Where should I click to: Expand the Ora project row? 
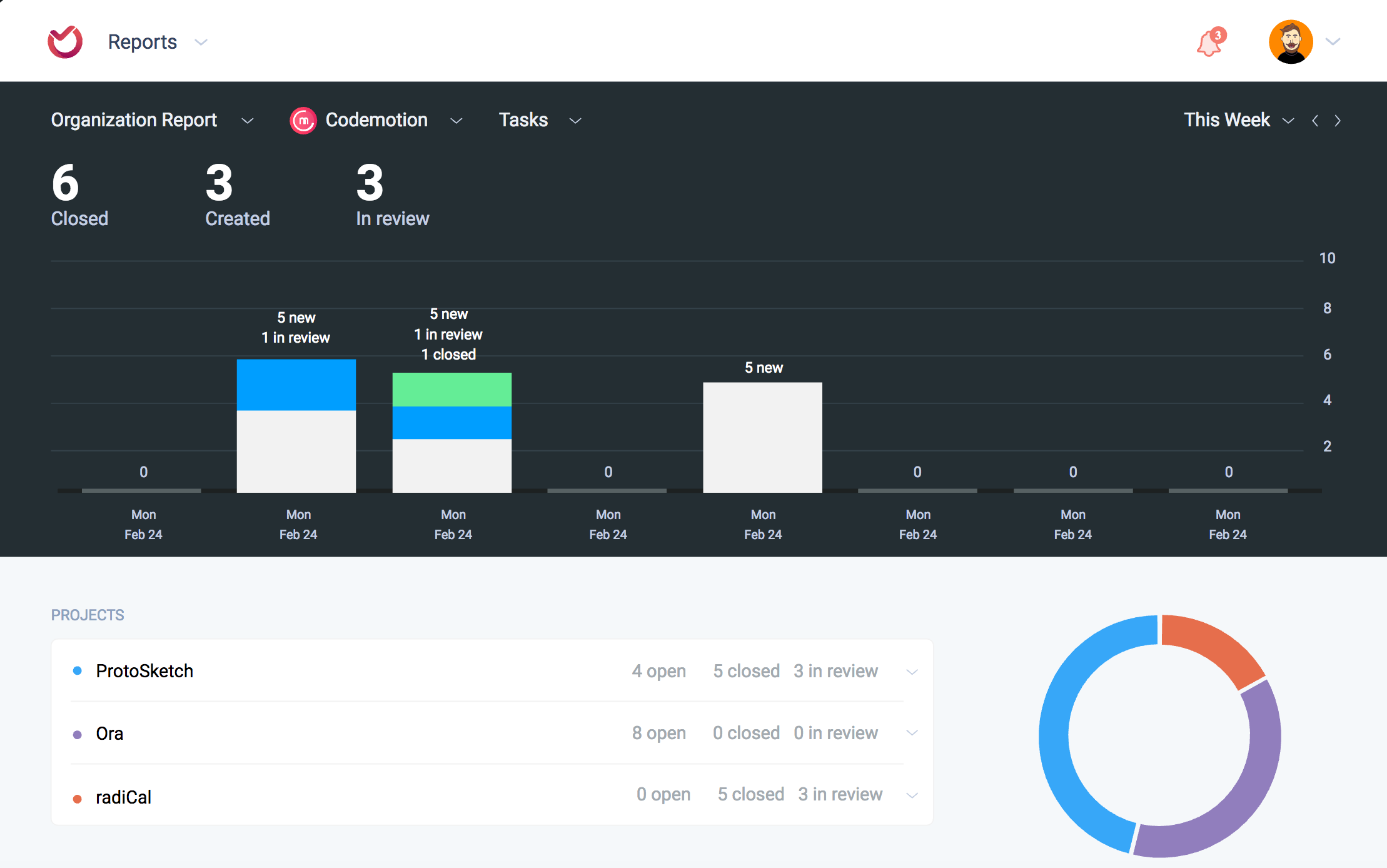coord(912,733)
